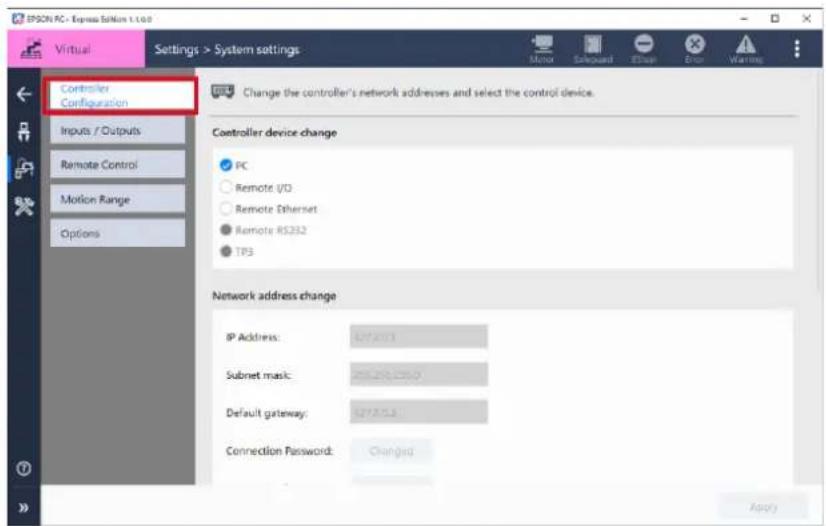Click the Warning triangle icon
Image resolution: width=826 pixels, height=526 pixels.
(x=745, y=44)
